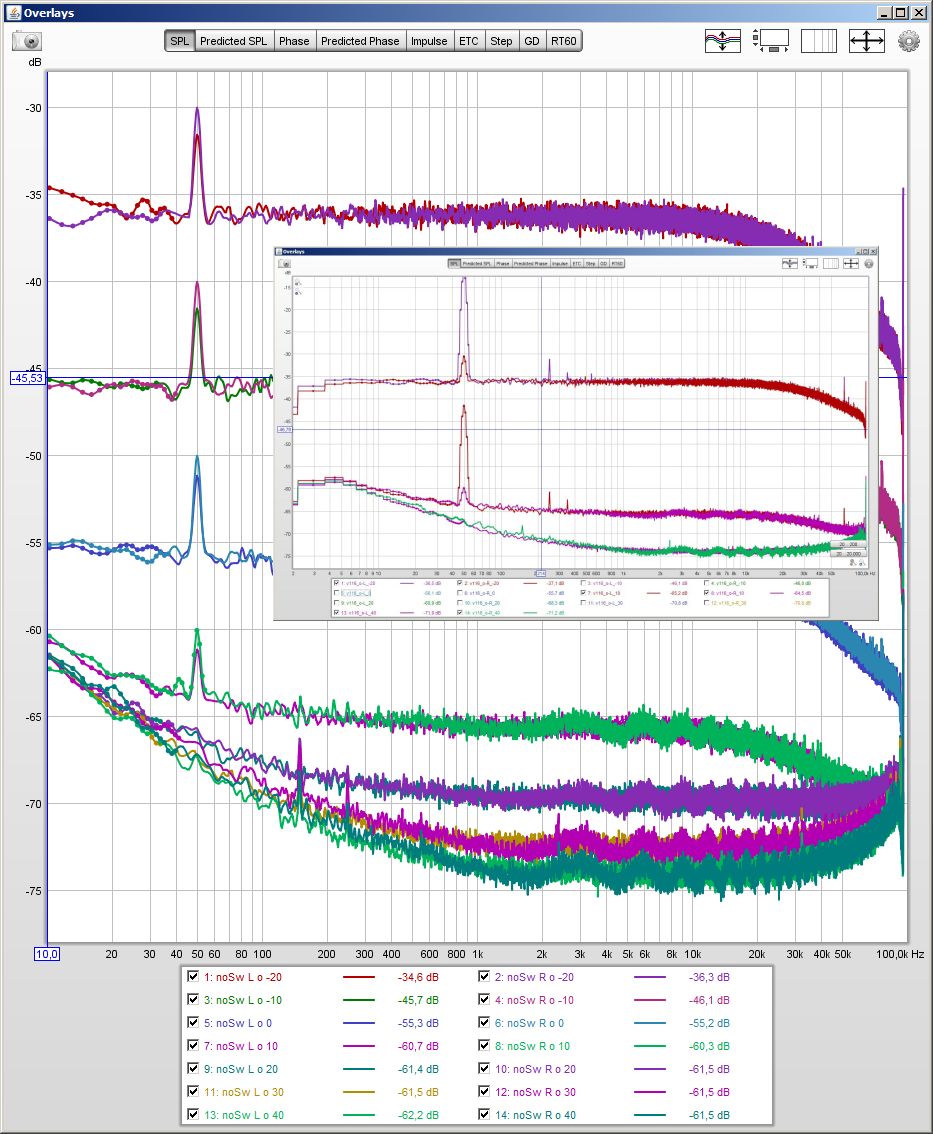Click the dB axis unit label
The height and width of the screenshot is (1134, 933).
pos(35,62)
